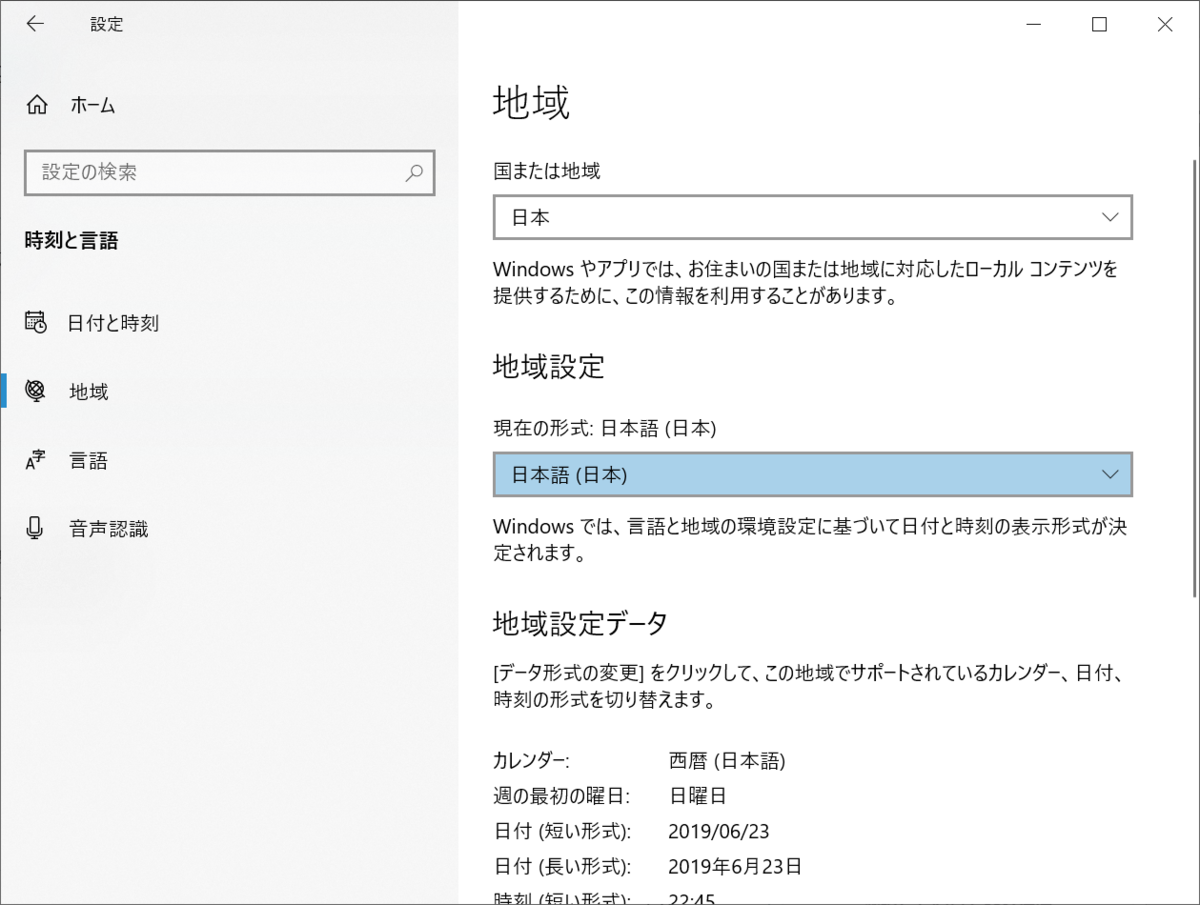Screen dimensions: 1200x905
Task: Click the 音声認識 microphone icon
Action: click(36, 528)
